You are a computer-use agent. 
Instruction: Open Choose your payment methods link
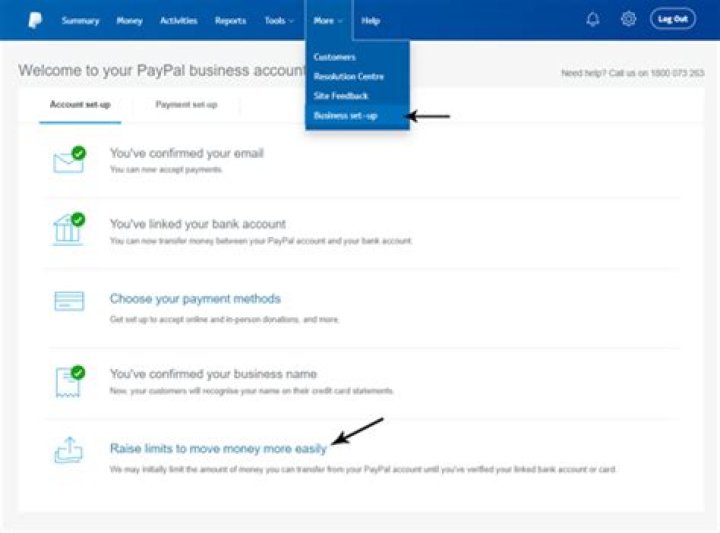point(195,299)
